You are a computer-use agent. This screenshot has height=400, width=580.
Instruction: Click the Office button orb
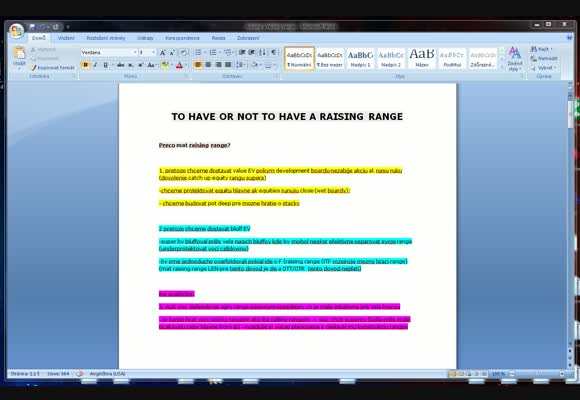(17, 31)
